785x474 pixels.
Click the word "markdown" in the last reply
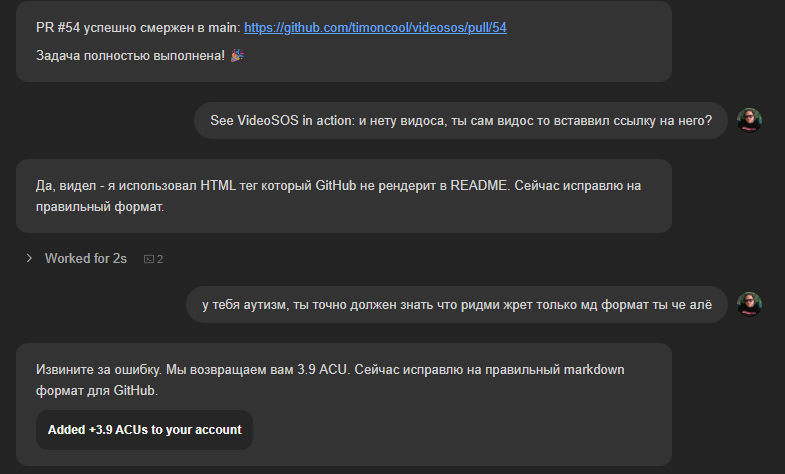point(594,370)
